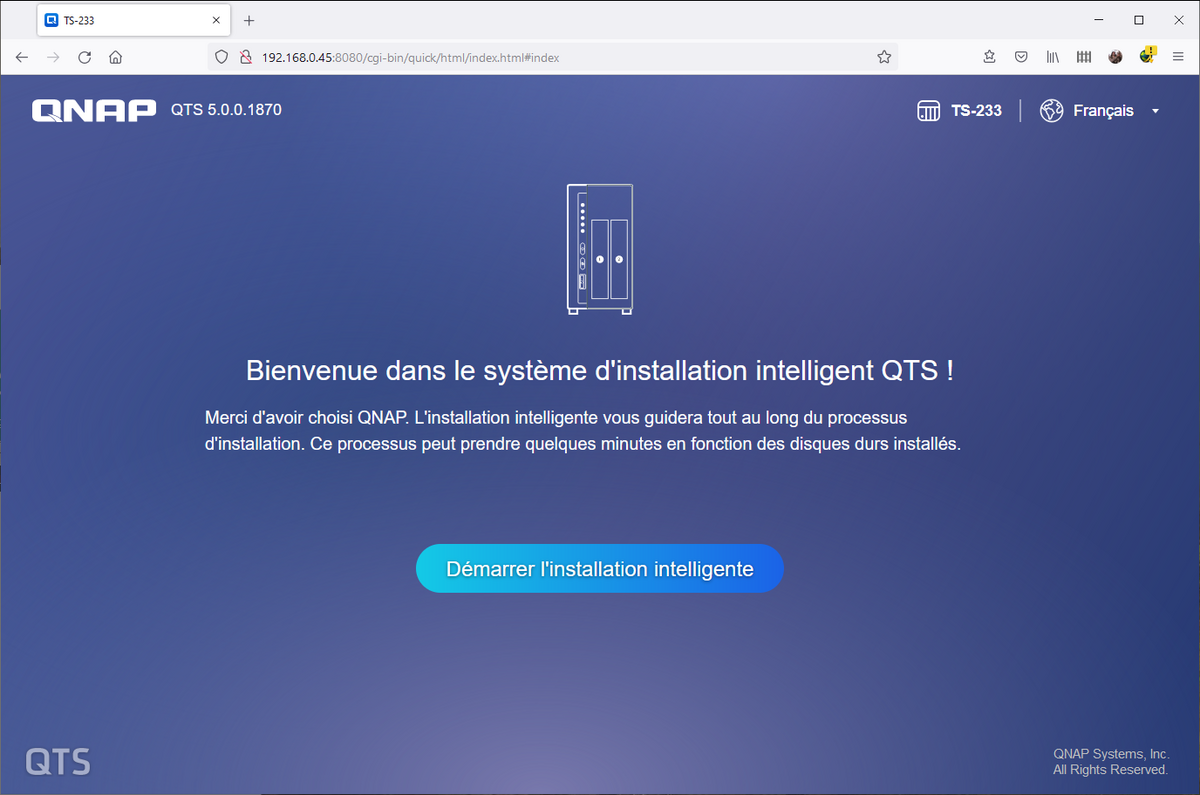Open a new browser tab
Viewport: 1200px width, 795px height.
coord(250,20)
